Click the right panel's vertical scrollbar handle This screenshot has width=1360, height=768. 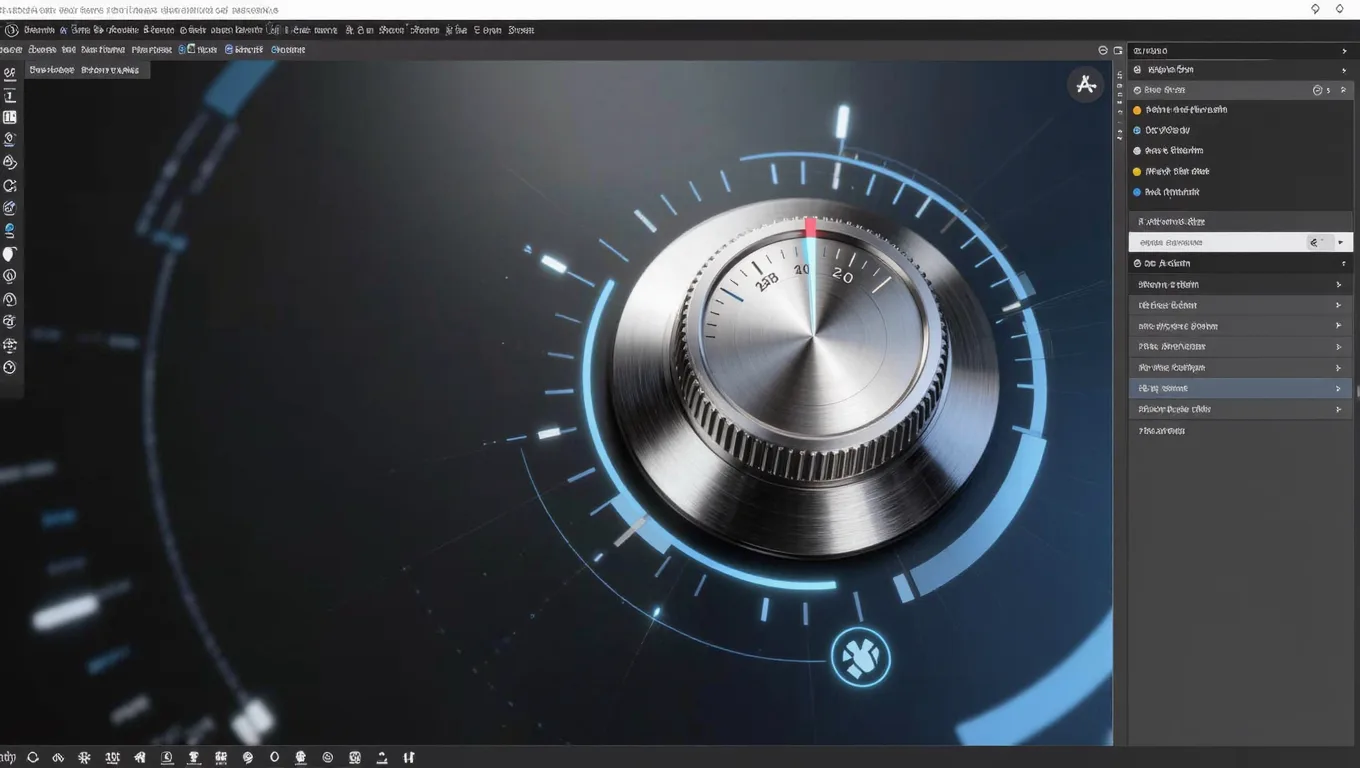(x=1356, y=390)
